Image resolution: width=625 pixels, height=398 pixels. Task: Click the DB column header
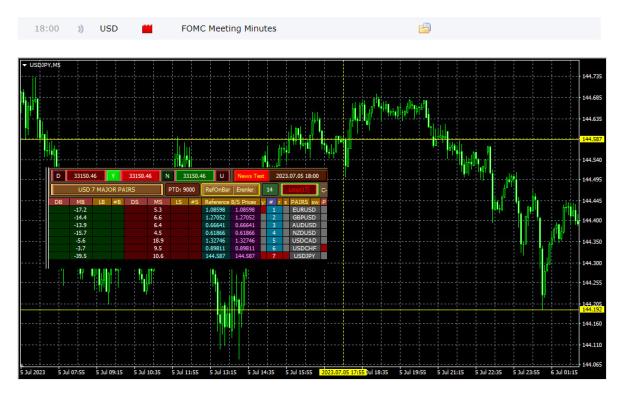[x=59, y=202]
